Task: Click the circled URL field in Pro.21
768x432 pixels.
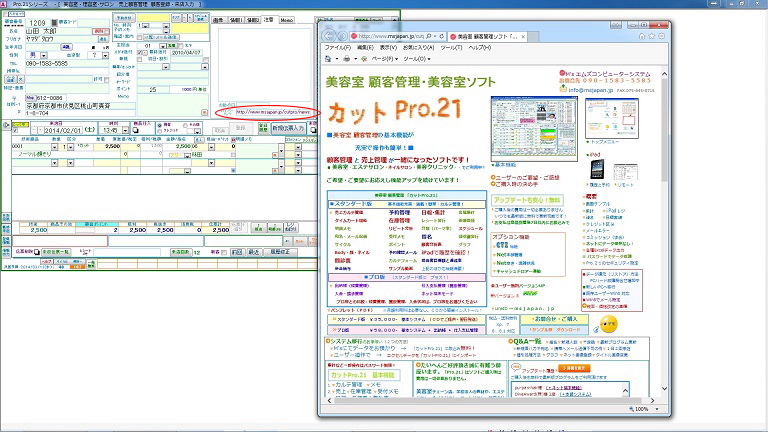Action: pos(273,112)
